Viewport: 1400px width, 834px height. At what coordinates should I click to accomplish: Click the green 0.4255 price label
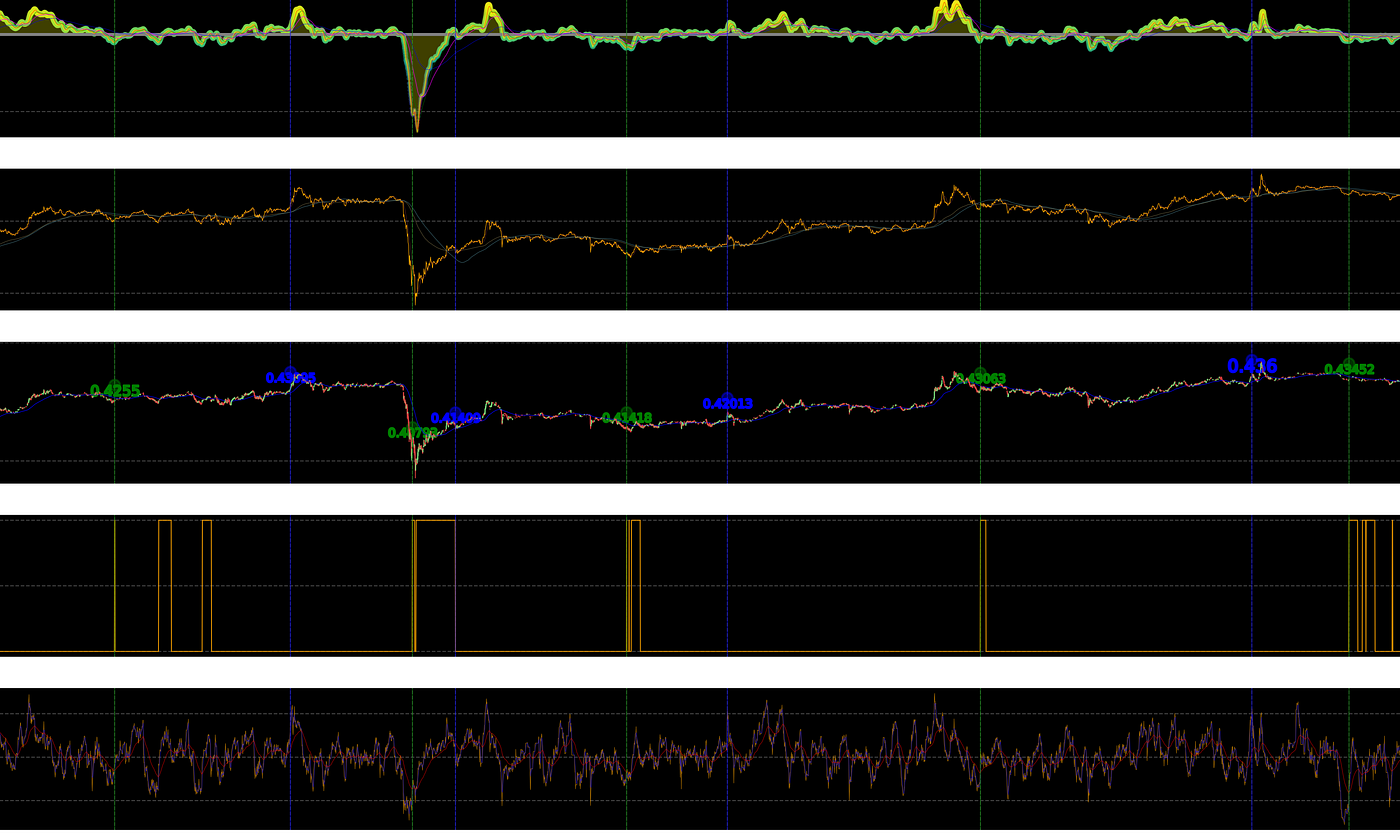[115, 391]
